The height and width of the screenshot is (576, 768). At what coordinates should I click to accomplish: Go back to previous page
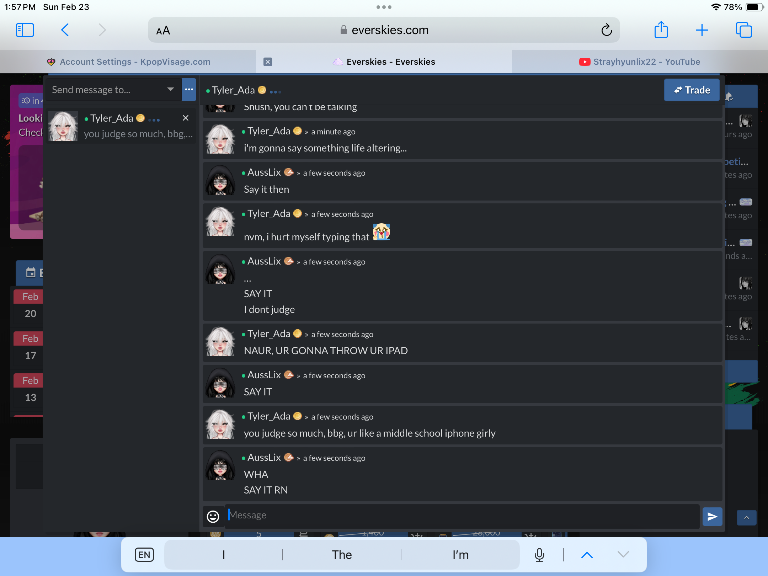(x=65, y=30)
